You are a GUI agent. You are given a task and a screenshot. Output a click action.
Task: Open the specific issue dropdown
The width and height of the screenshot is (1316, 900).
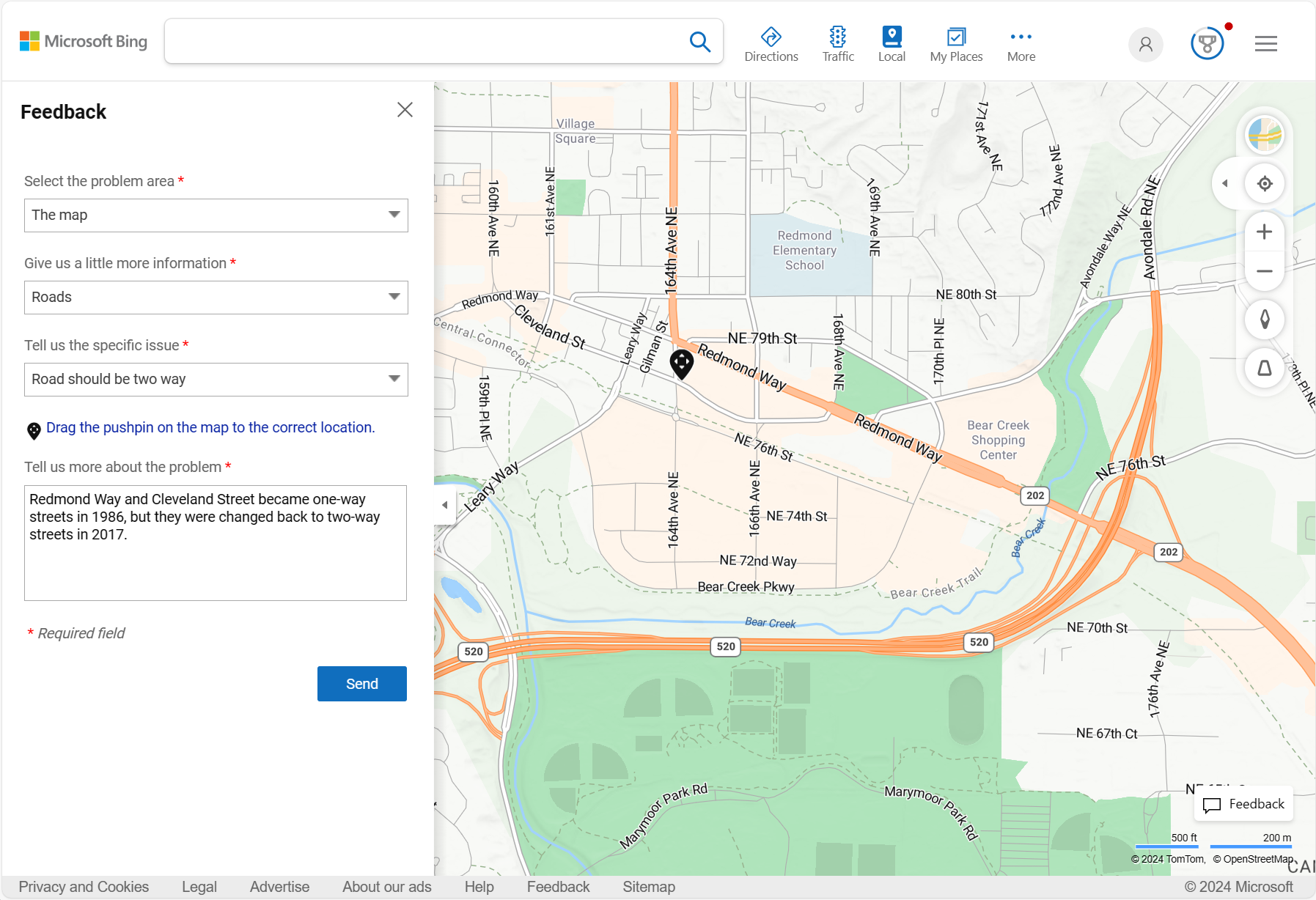(x=216, y=380)
